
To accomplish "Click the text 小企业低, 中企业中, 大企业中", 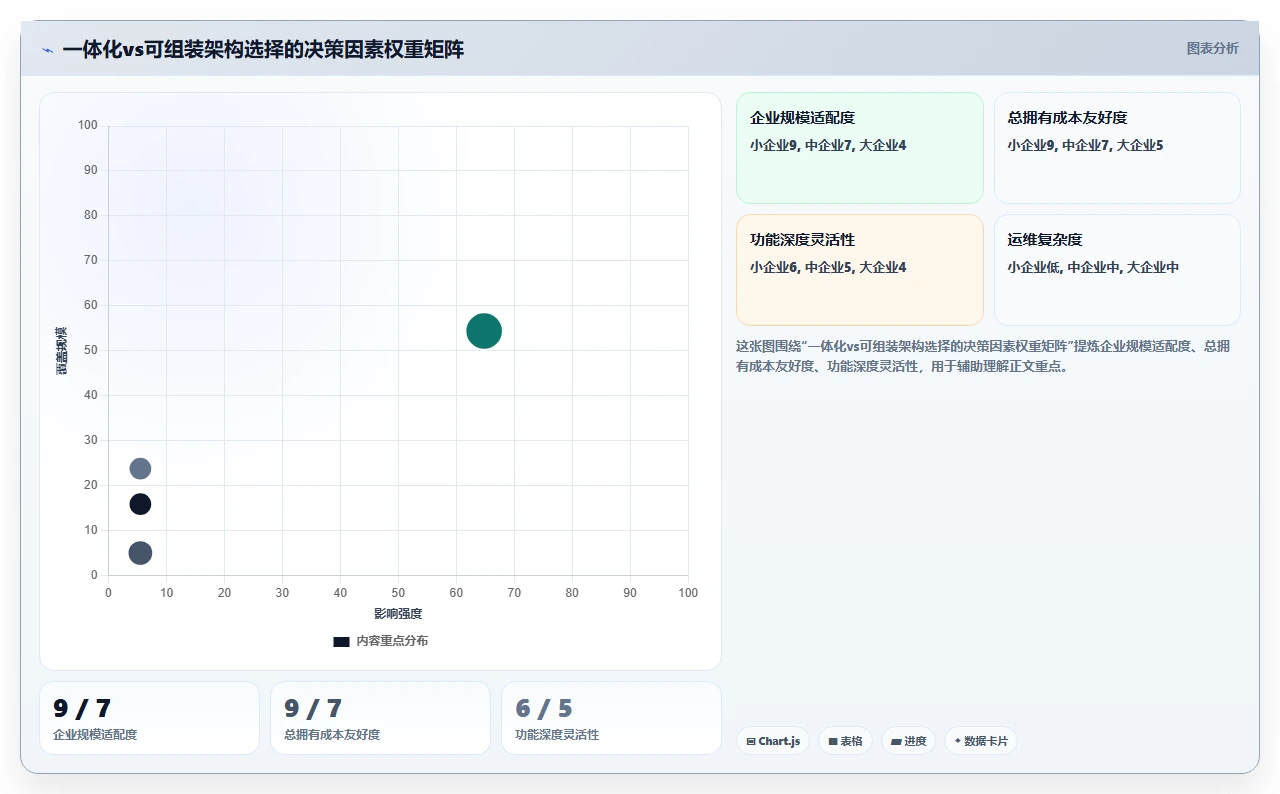I will pos(1093,268).
